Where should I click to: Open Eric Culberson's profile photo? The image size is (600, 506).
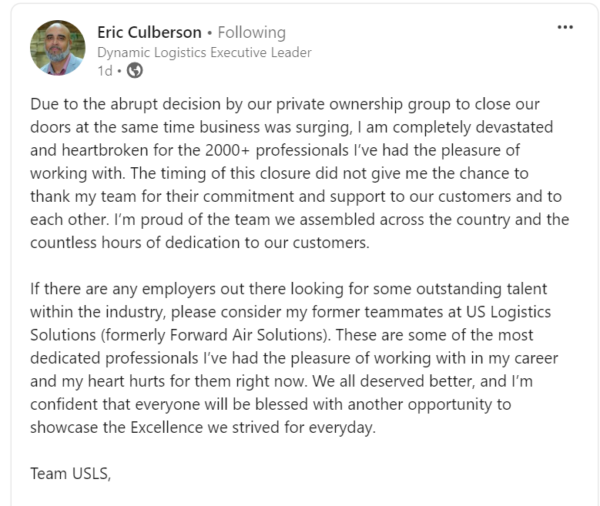tap(58, 47)
